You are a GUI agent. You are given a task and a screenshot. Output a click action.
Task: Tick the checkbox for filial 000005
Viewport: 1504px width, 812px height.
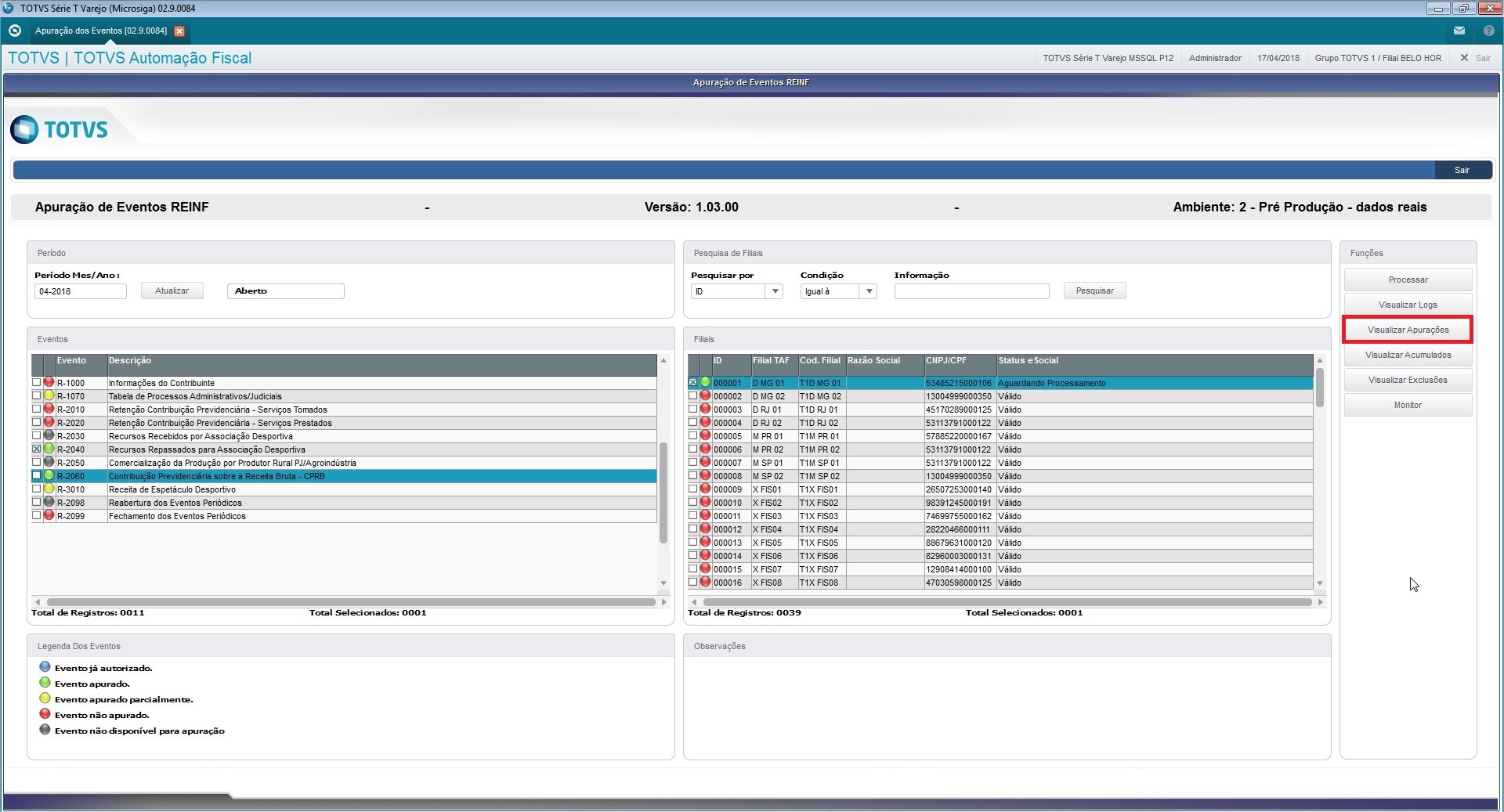pyautogui.click(x=692, y=435)
